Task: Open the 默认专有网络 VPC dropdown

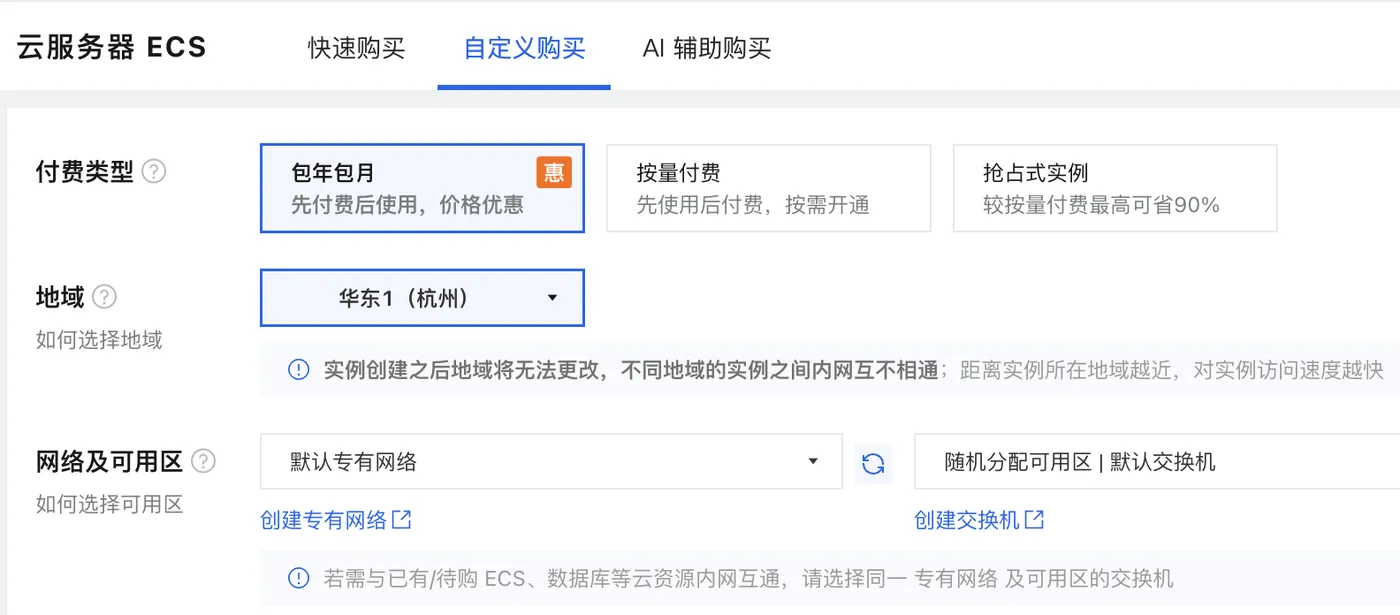Action: click(x=551, y=462)
